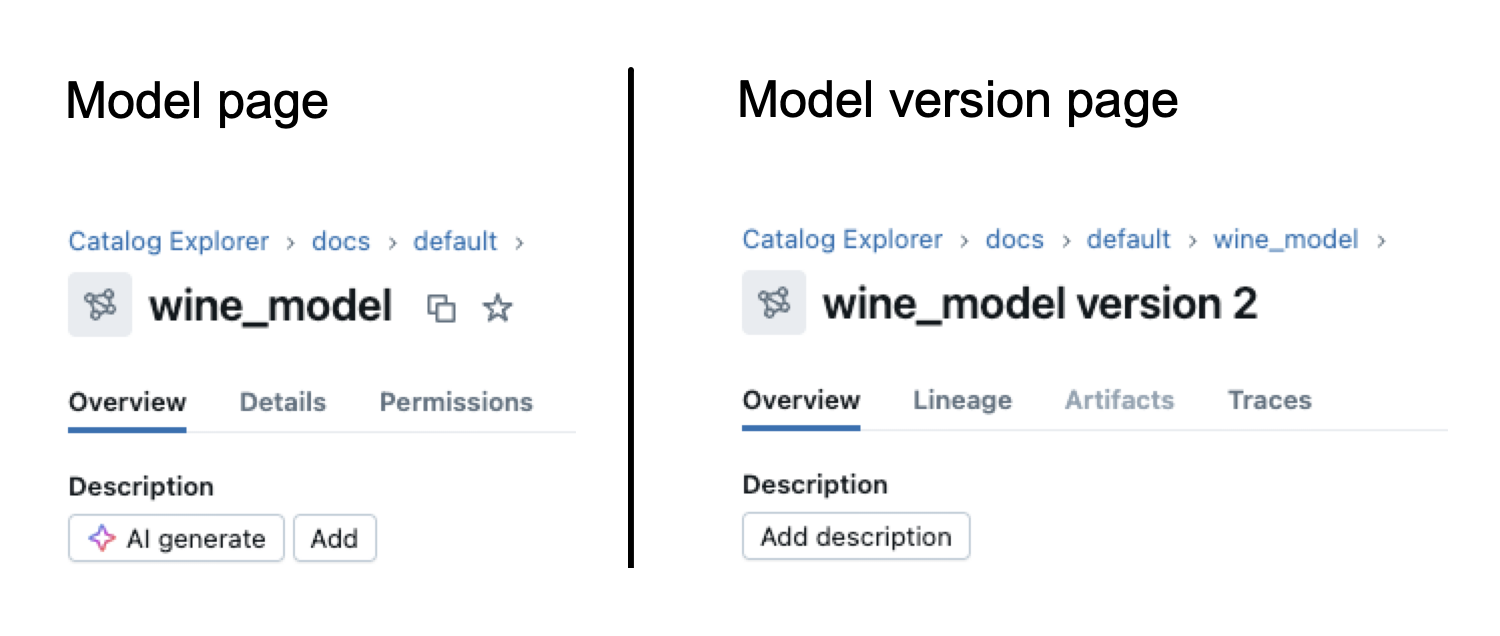Expand the breadcrumb after default on model page
Image resolution: width=1500 pixels, height=636 pixels.
[521, 242]
